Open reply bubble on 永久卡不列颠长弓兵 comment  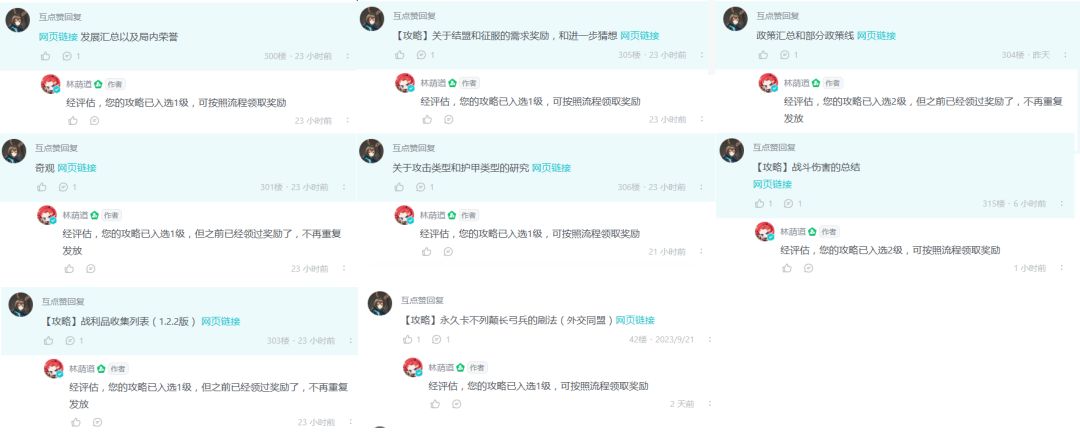[436, 339]
